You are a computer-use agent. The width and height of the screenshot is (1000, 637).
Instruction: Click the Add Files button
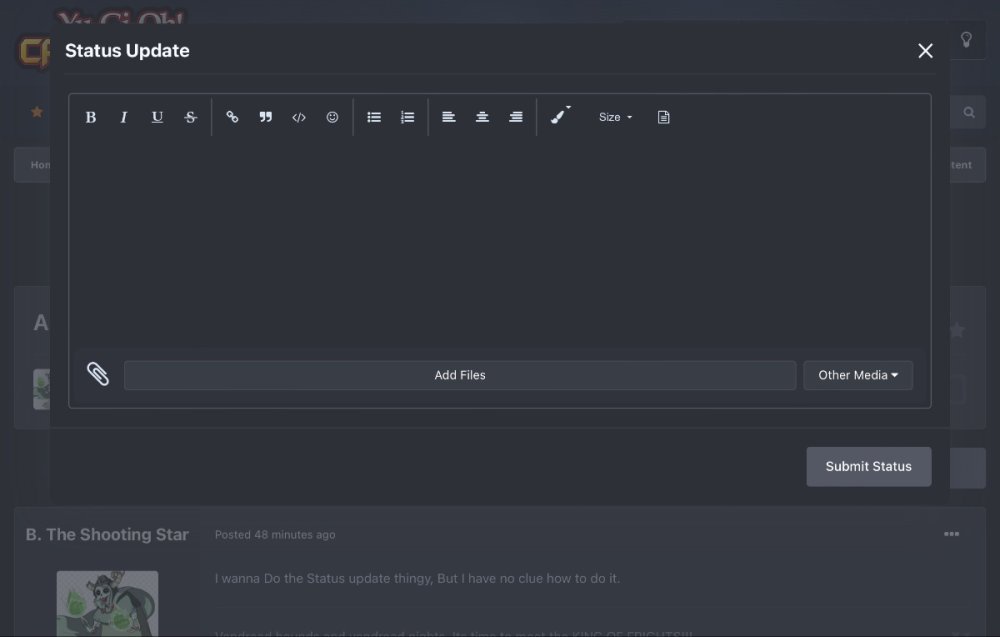tap(460, 375)
